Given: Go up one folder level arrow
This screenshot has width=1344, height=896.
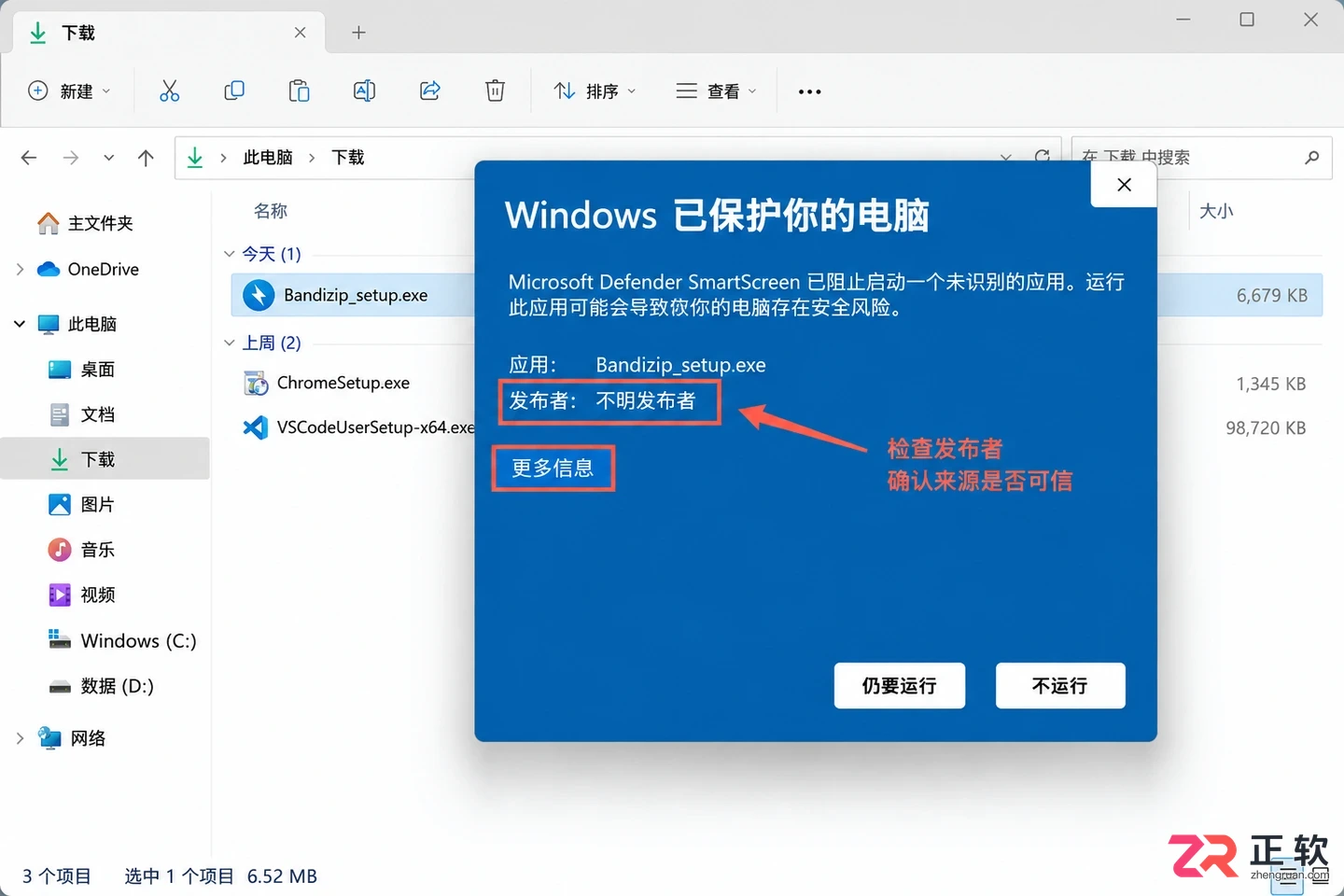Looking at the screenshot, I should coord(146,158).
